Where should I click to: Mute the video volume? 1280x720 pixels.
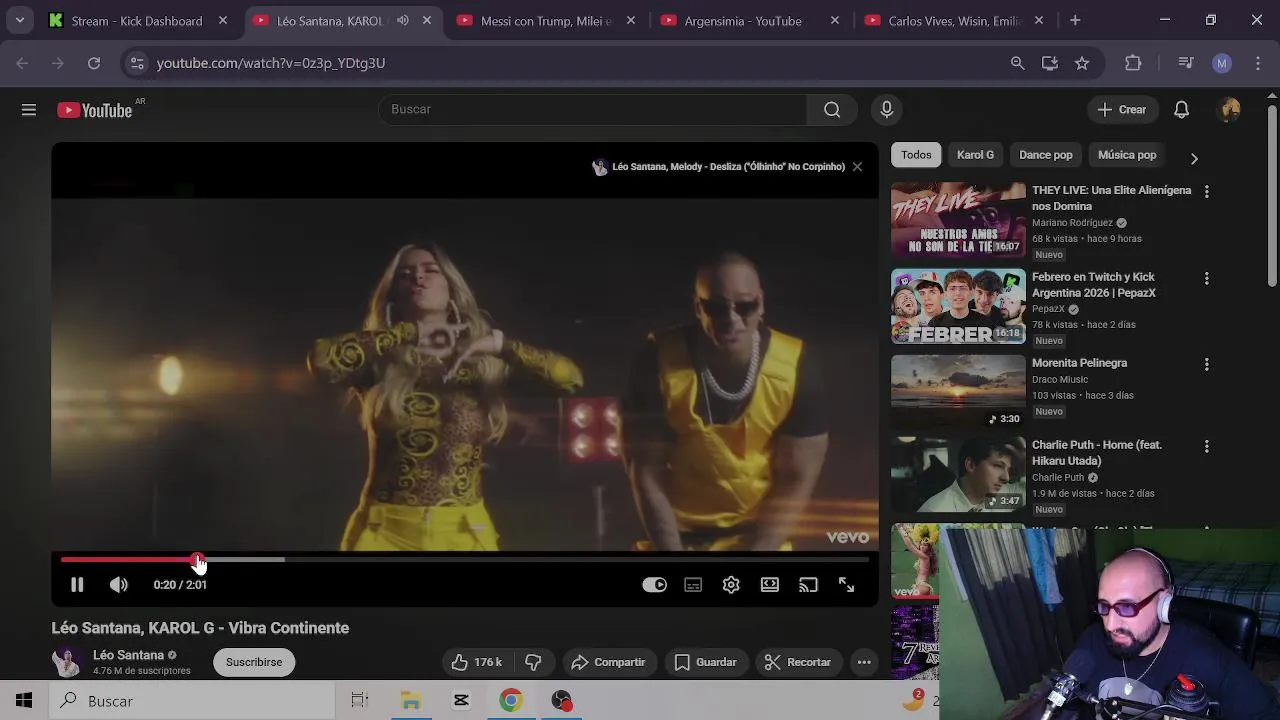click(x=119, y=585)
